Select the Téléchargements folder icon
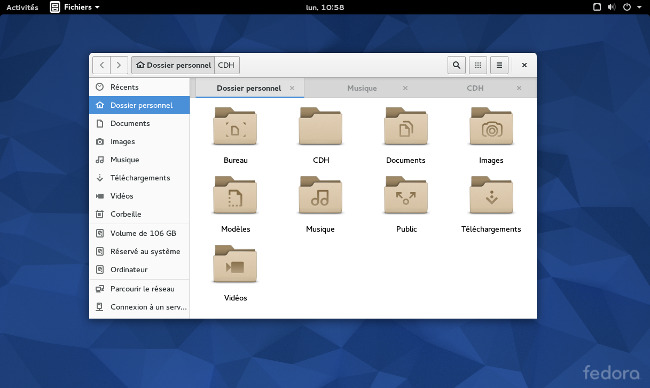 click(x=491, y=195)
